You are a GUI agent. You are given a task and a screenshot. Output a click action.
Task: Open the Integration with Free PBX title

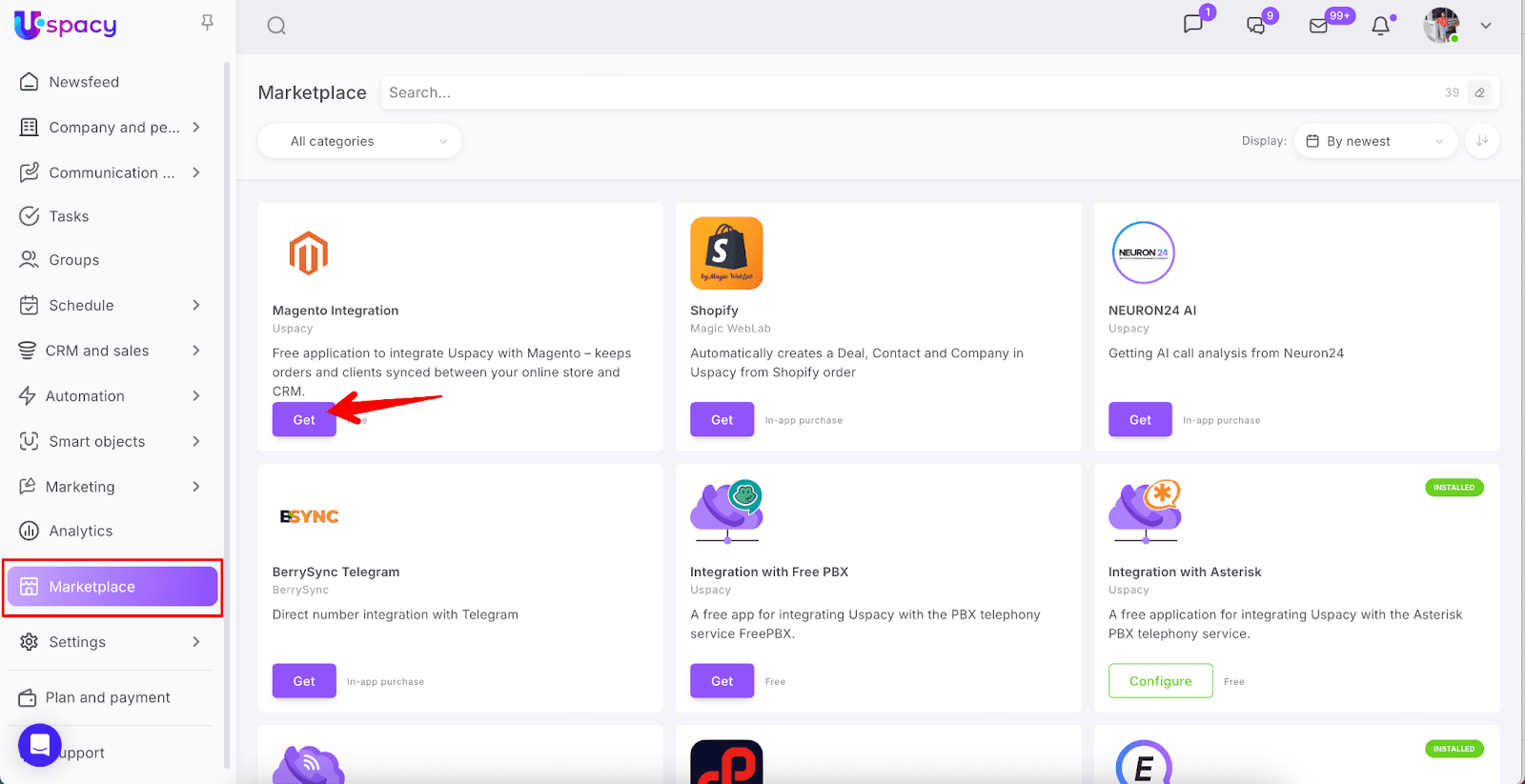(x=769, y=573)
